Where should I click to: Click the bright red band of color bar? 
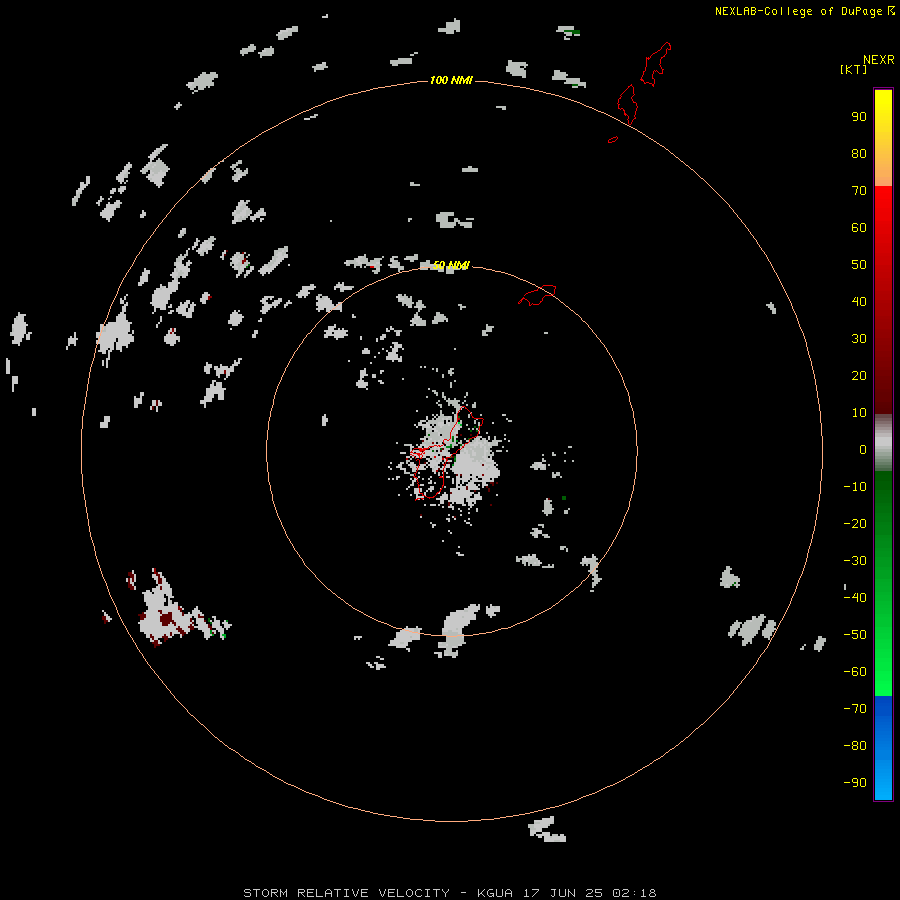[x=883, y=212]
